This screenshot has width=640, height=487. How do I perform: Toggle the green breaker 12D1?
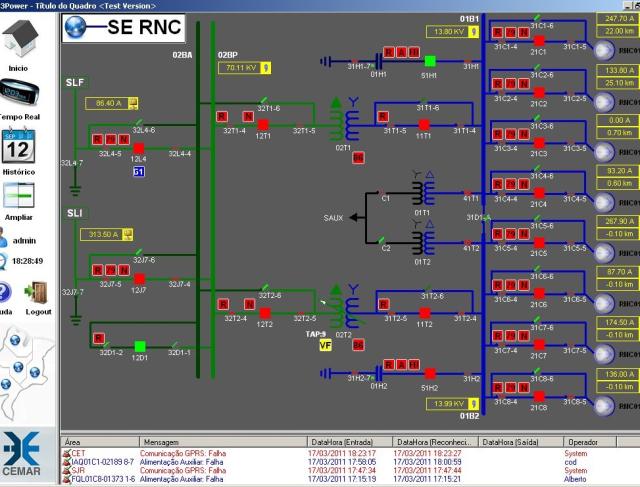[x=139, y=346]
